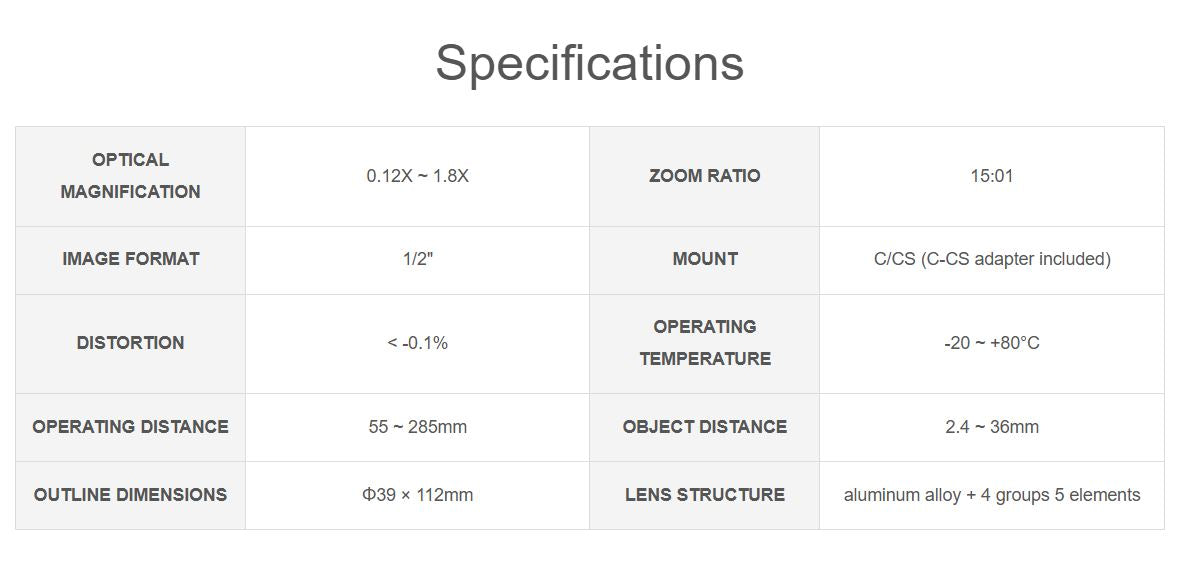The height and width of the screenshot is (578, 1182).
Task: Select the Object Distance label cell
Action: click(704, 427)
